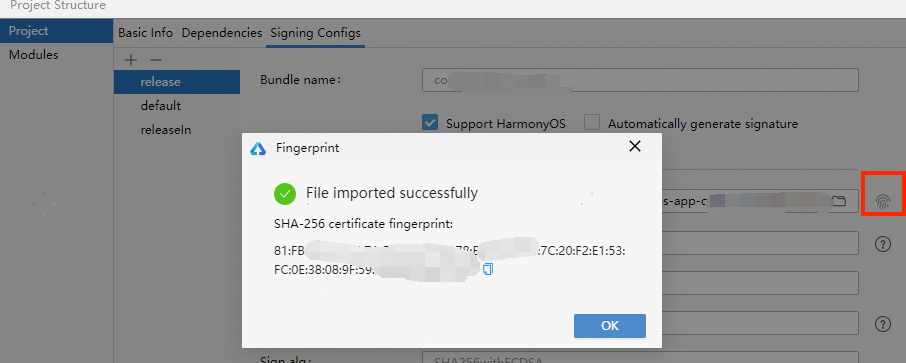This screenshot has width=906, height=363.
Task: Click the DevEco logo in the Fingerprint dialog
Action: coord(258,149)
